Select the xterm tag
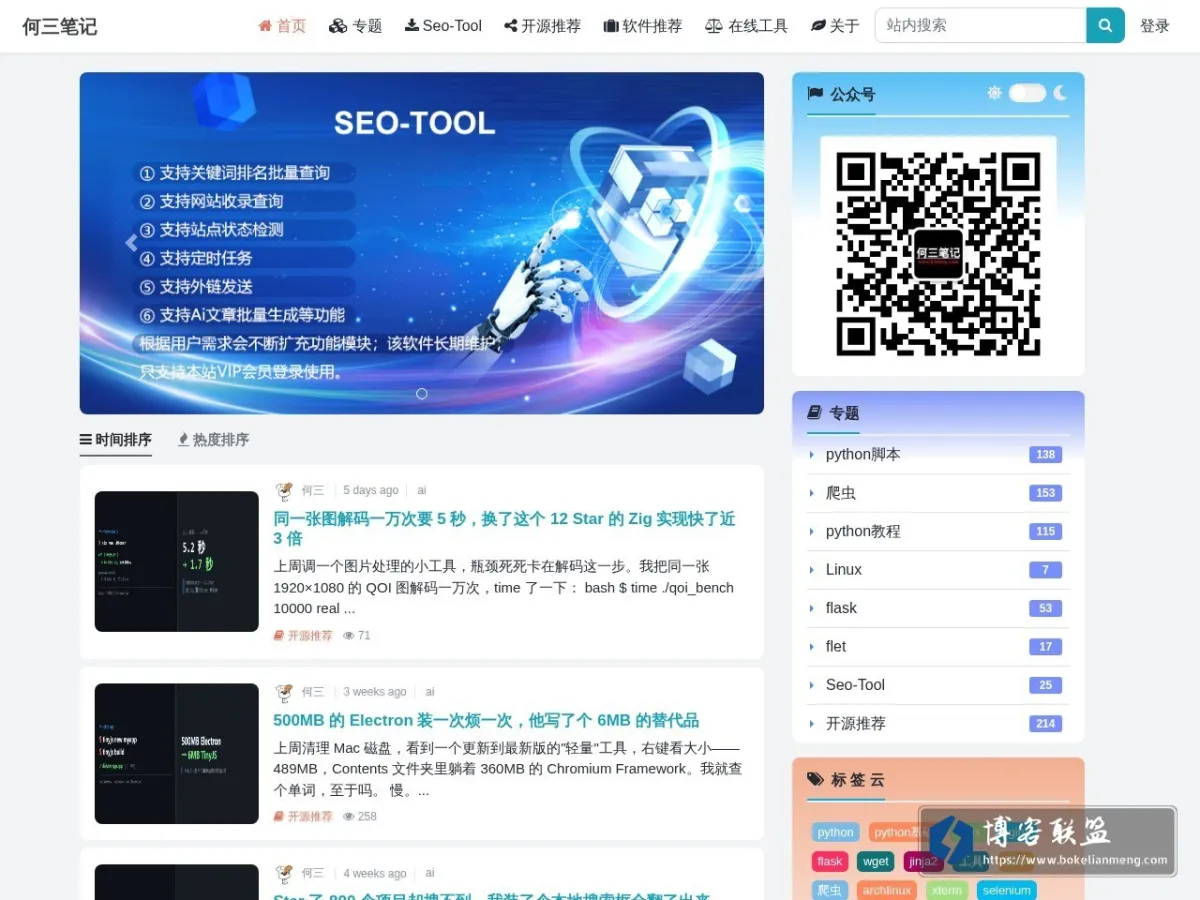 pos(946,890)
